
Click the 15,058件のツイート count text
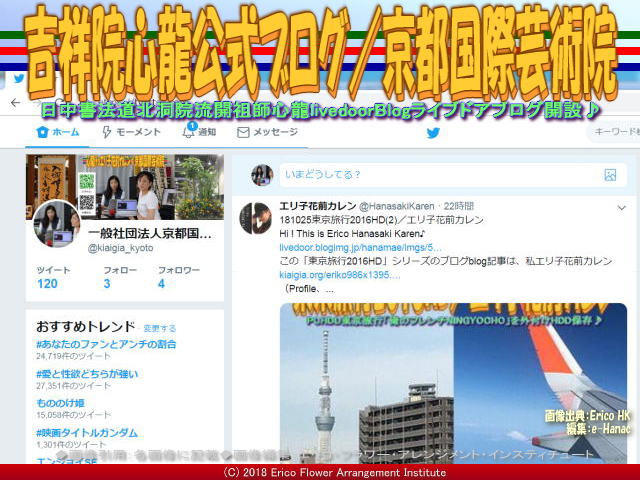click(x=73, y=416)
